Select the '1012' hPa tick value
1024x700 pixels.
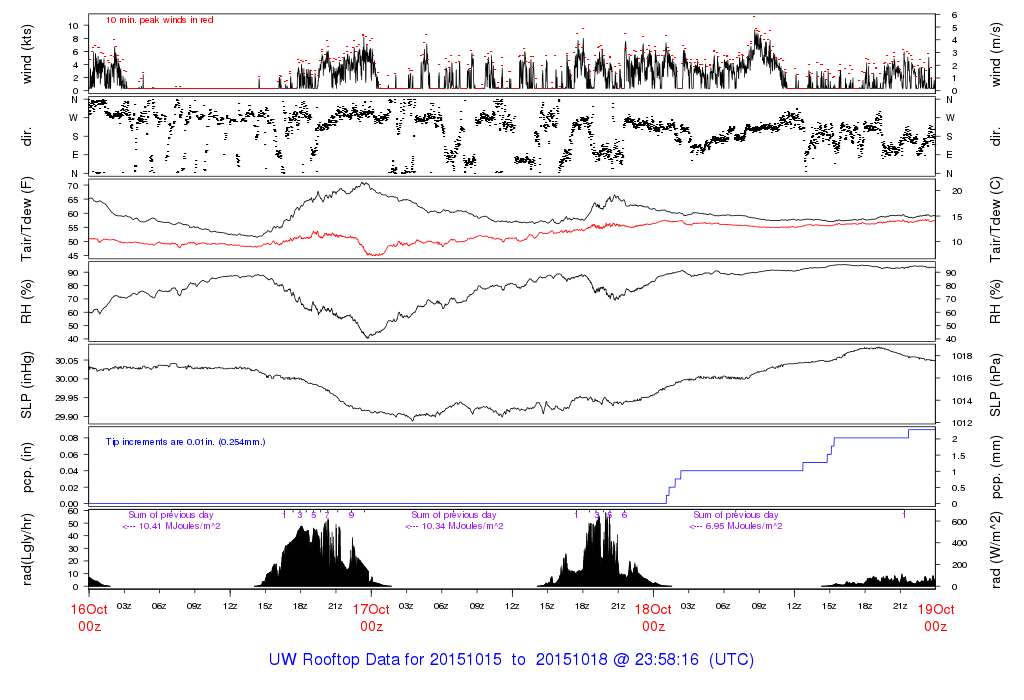[962, 423]
